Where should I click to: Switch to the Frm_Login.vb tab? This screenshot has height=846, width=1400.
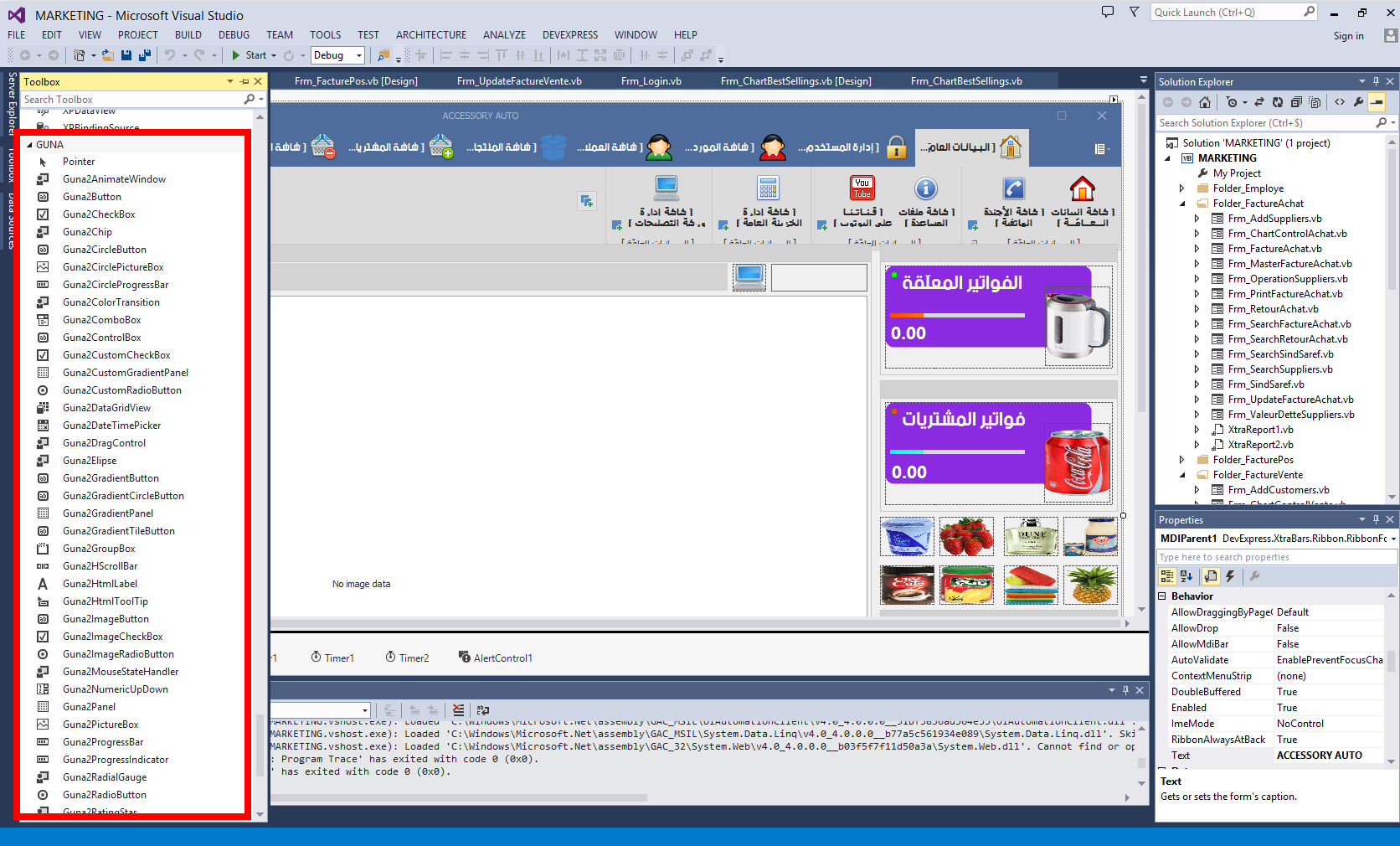click(x=651, y=81)
